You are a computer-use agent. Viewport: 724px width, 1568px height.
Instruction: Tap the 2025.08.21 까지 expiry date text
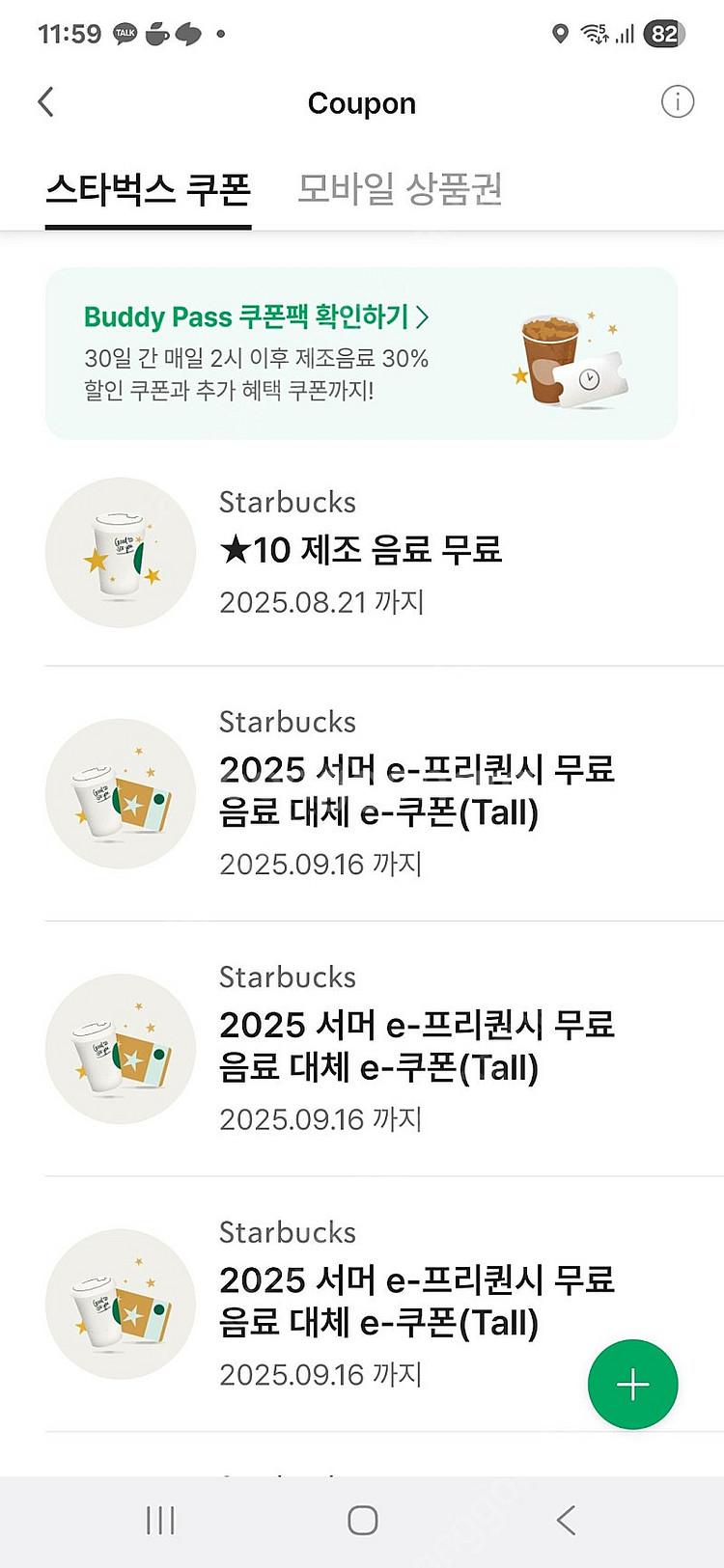coord(321,602)
